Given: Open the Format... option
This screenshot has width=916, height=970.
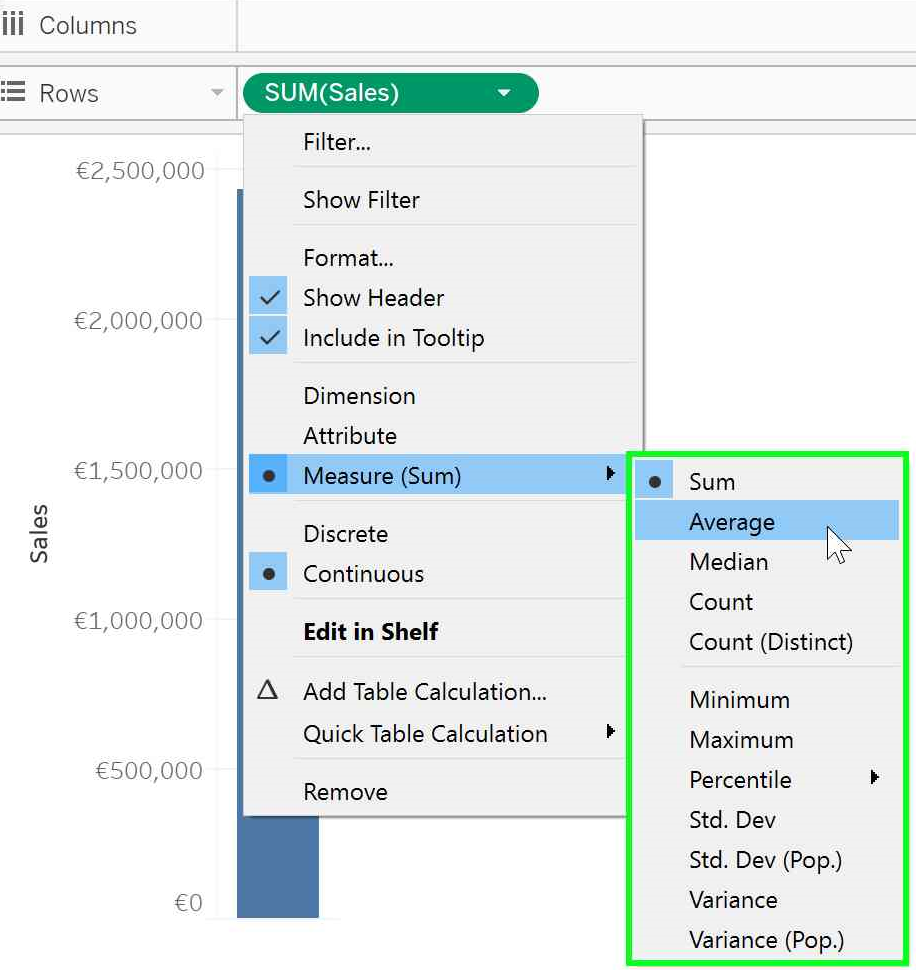Looking at the screenshot, I should coord(348,258).
